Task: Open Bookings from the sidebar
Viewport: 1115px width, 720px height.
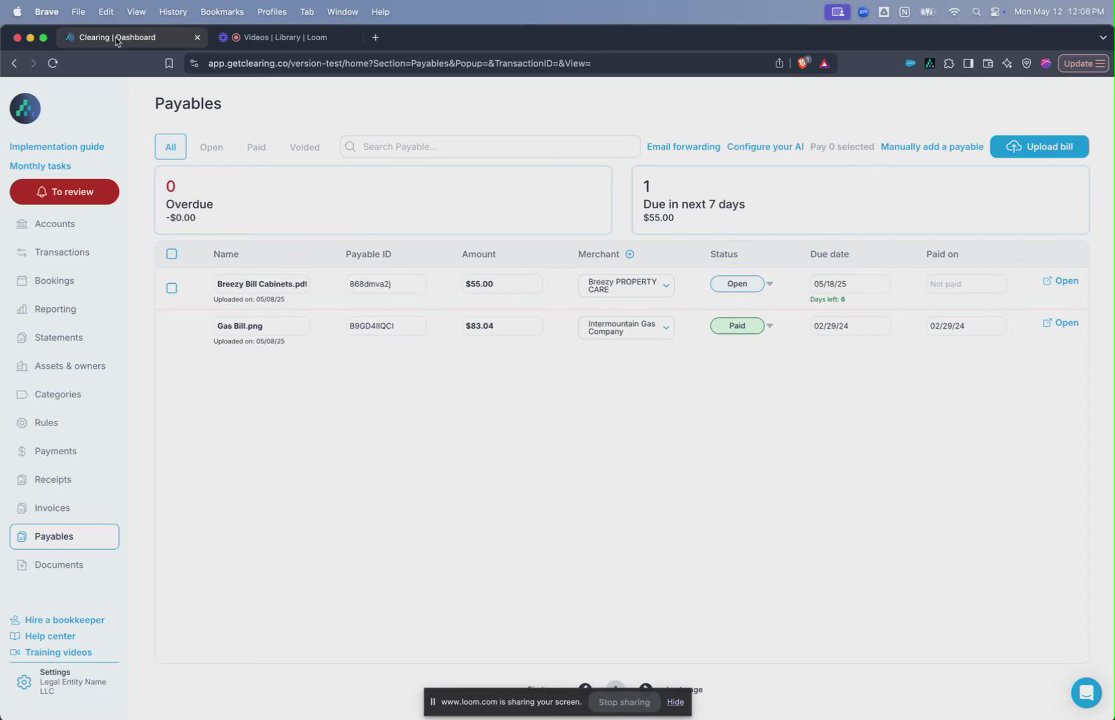Action: click(54, 281)
